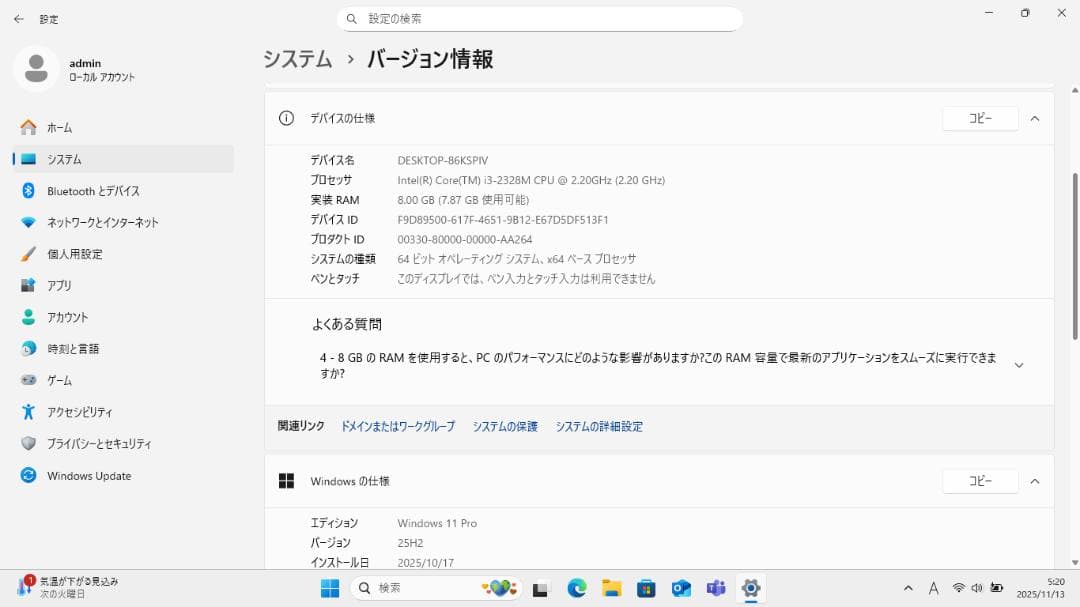
Task: Copy the デバイスの仕様 details
Action: (x=980, y=119)
